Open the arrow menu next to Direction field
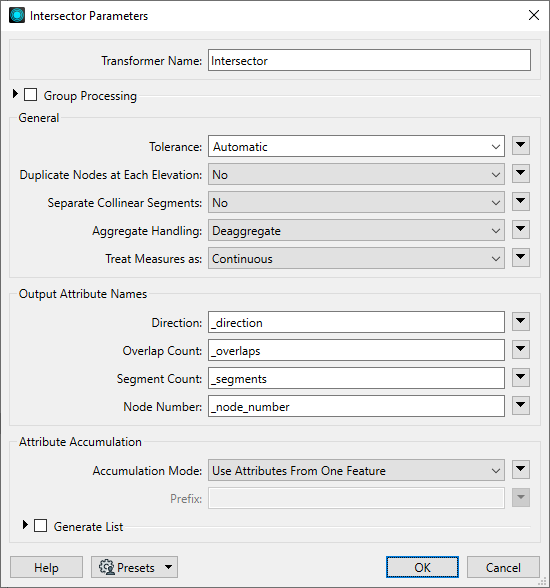Image resolution: width=550 pixels, height=588 pixels. pyautogui.click(x=520, y=321)
